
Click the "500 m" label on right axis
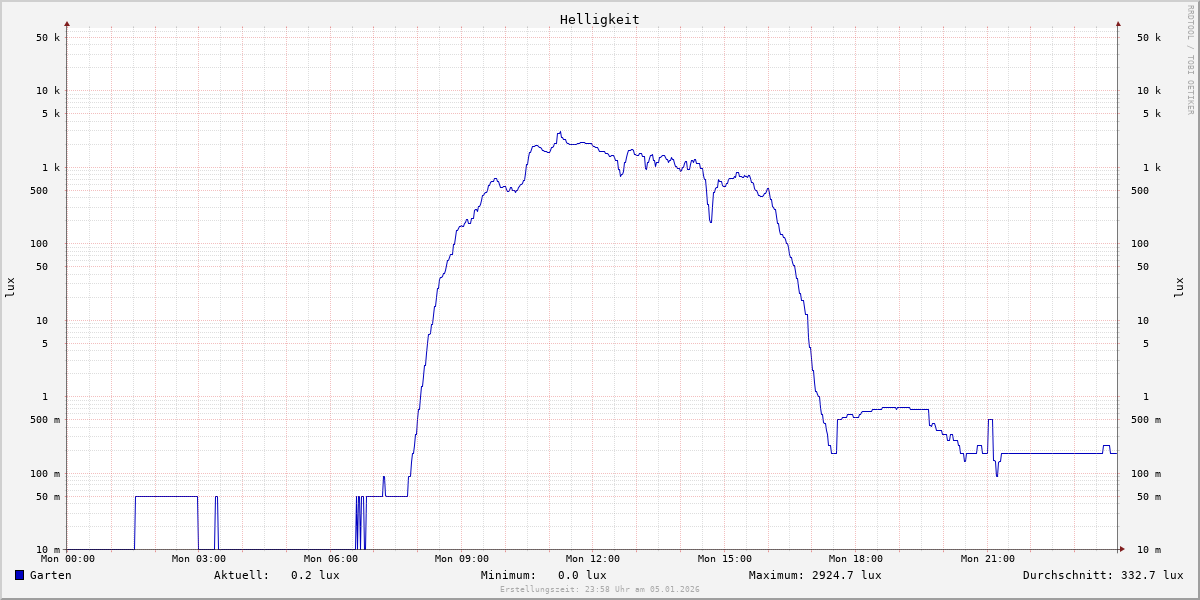click(1146, 420)
